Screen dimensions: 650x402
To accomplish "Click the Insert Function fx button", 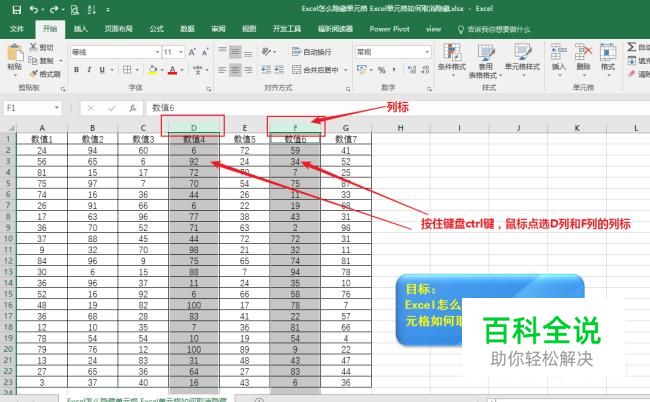I will (133, 108).
